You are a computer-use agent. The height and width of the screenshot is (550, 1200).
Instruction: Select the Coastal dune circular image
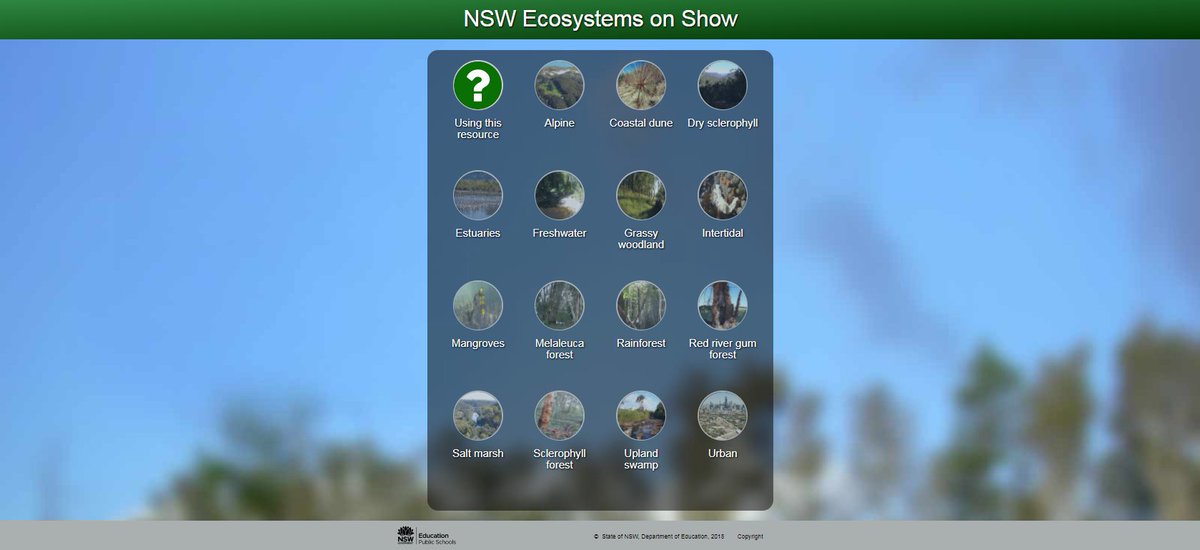click(641, 85)
